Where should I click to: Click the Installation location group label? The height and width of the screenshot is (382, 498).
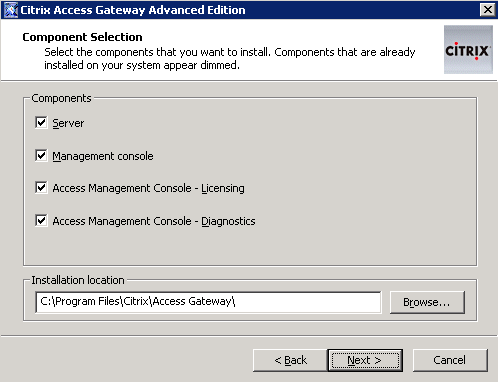click(x=78, y=280)
